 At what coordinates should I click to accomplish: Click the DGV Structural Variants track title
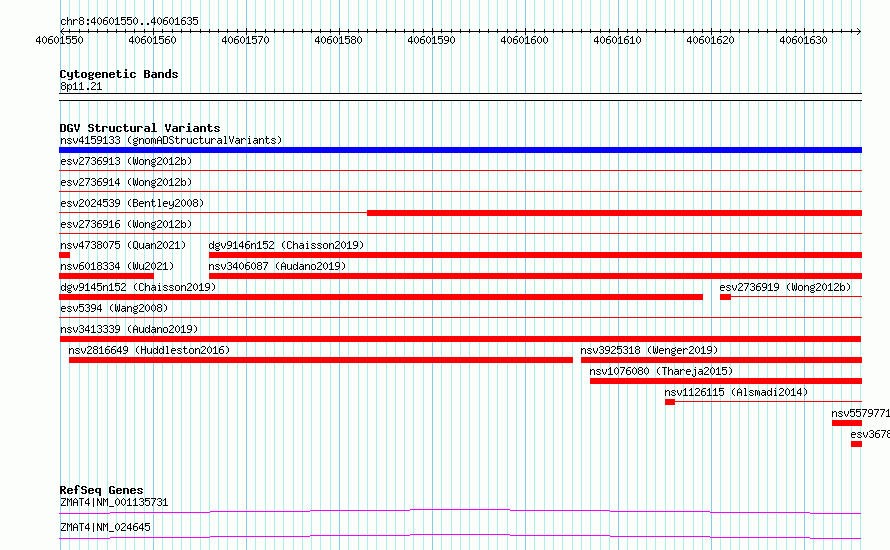pyautogui.click(x=140, y=128)
